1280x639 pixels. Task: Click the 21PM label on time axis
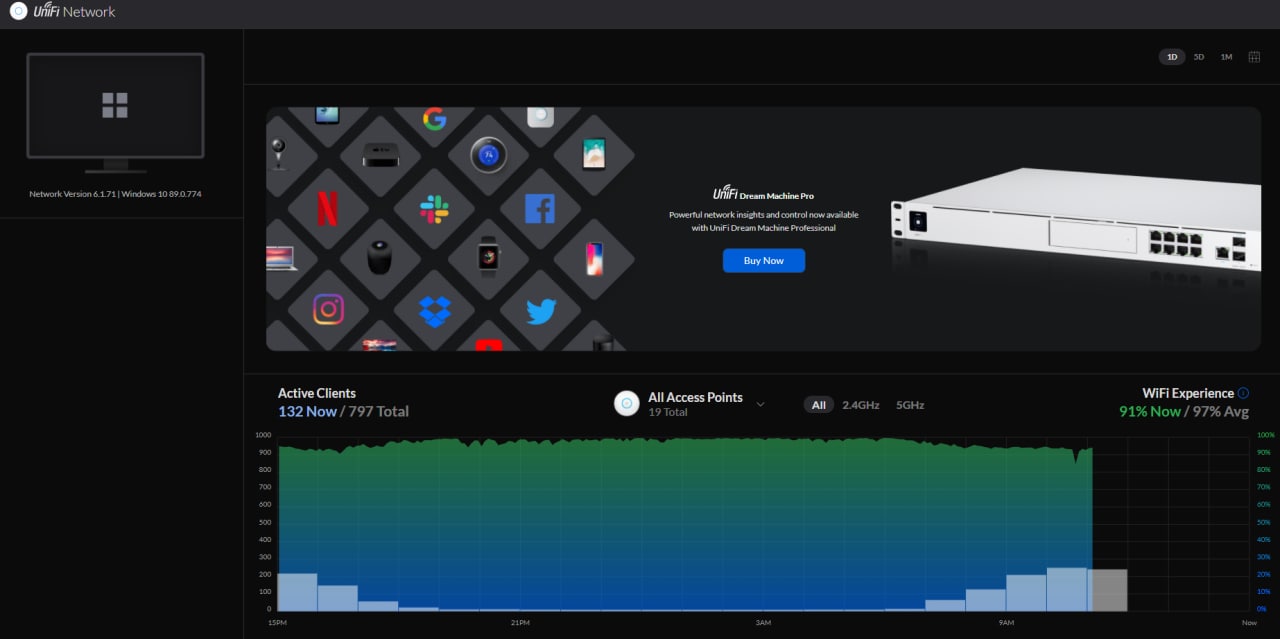tap(520, 623)
